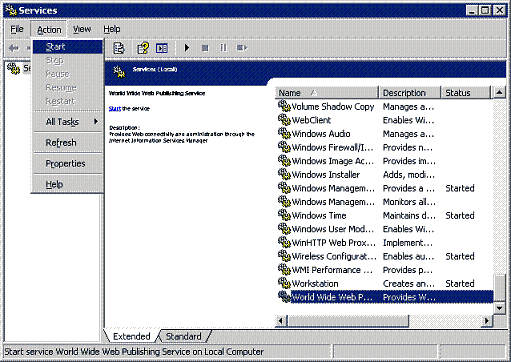Select the Windows Time service gear icon
The width and height of the screenshot is (511, 362).
284,215
